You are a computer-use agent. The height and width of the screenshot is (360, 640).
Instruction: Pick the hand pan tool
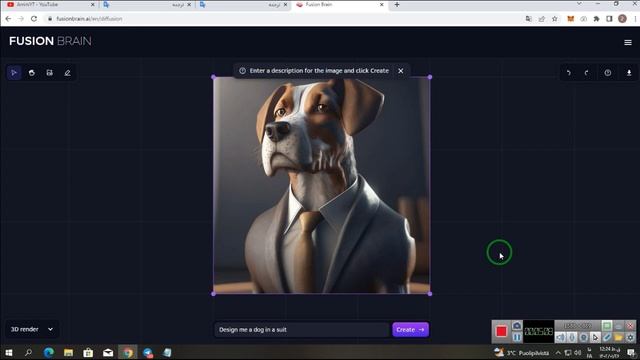32,73
